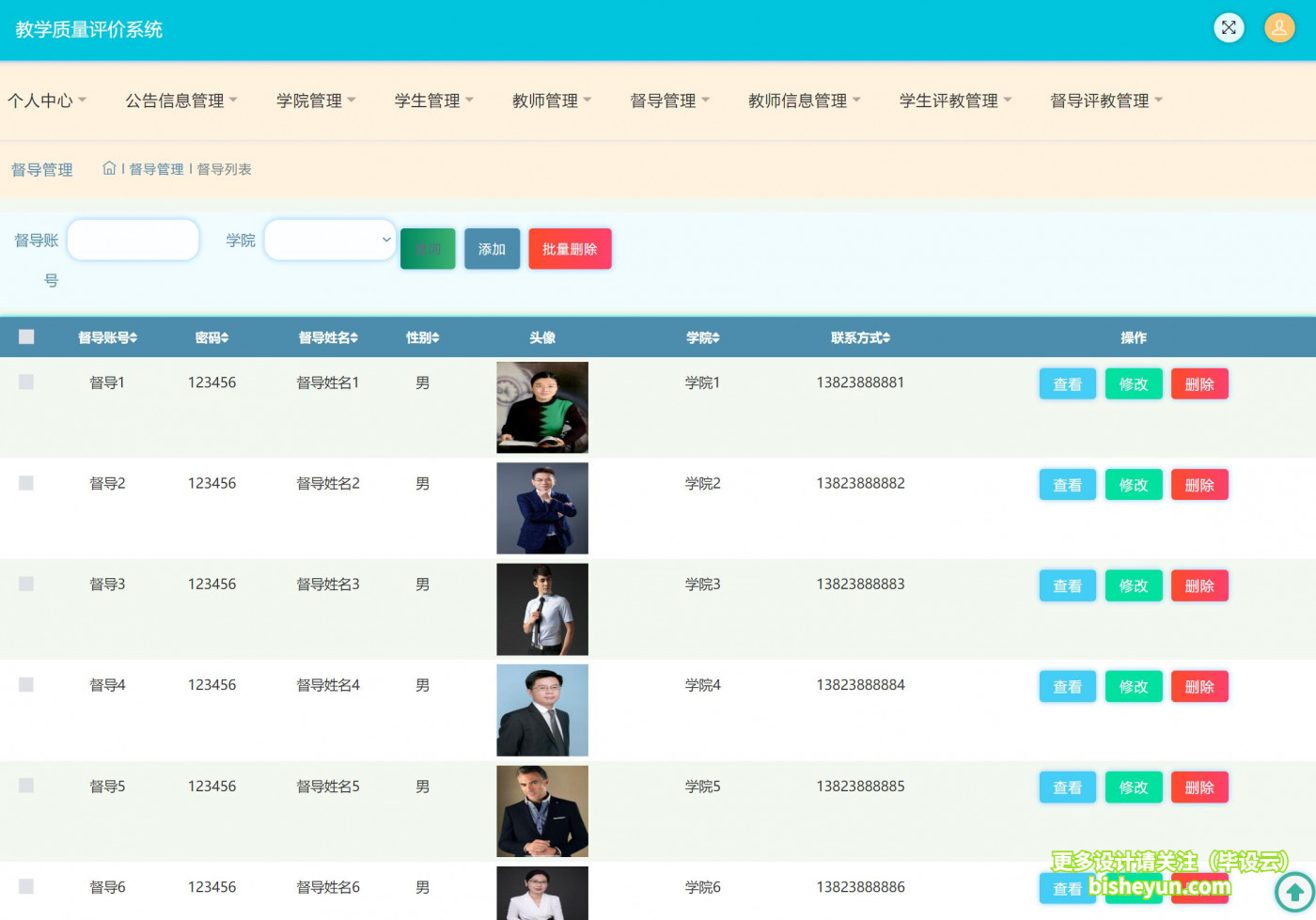The image size is (1316, 920).
Task: Click the back-to-top arrow button
Action: [1292, 891]
